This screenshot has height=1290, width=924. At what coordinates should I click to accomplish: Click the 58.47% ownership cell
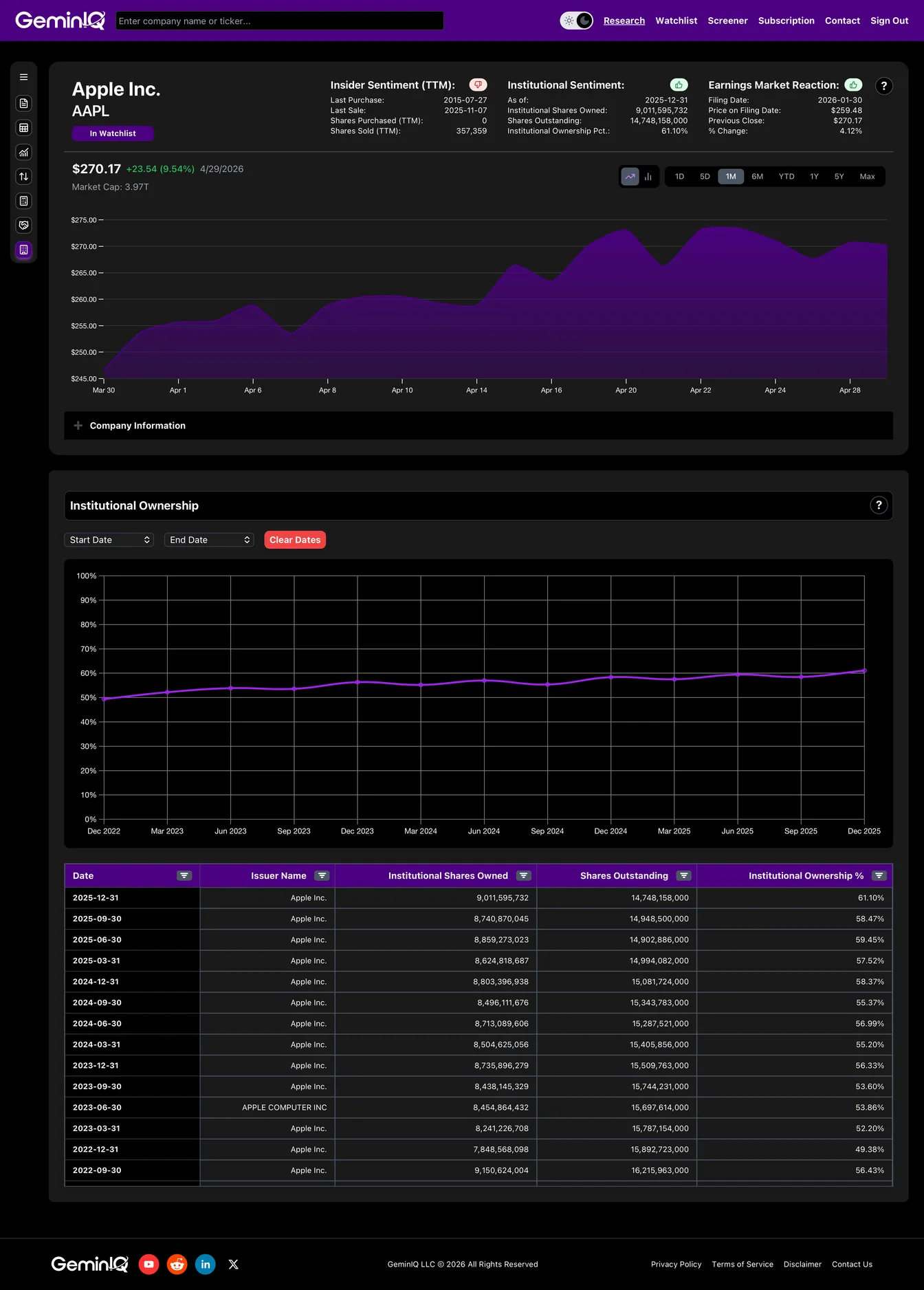pyautogui.click(x=795, y=919)
